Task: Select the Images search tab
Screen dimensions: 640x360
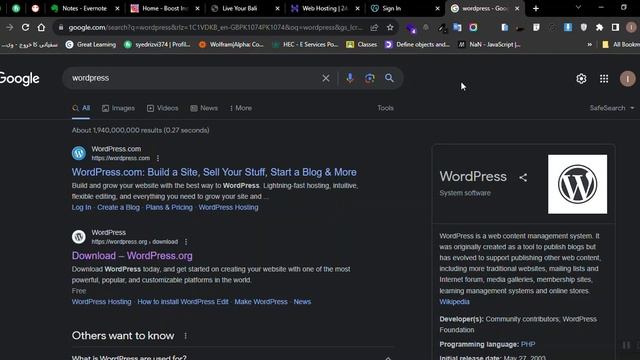Action: [118, 108]
